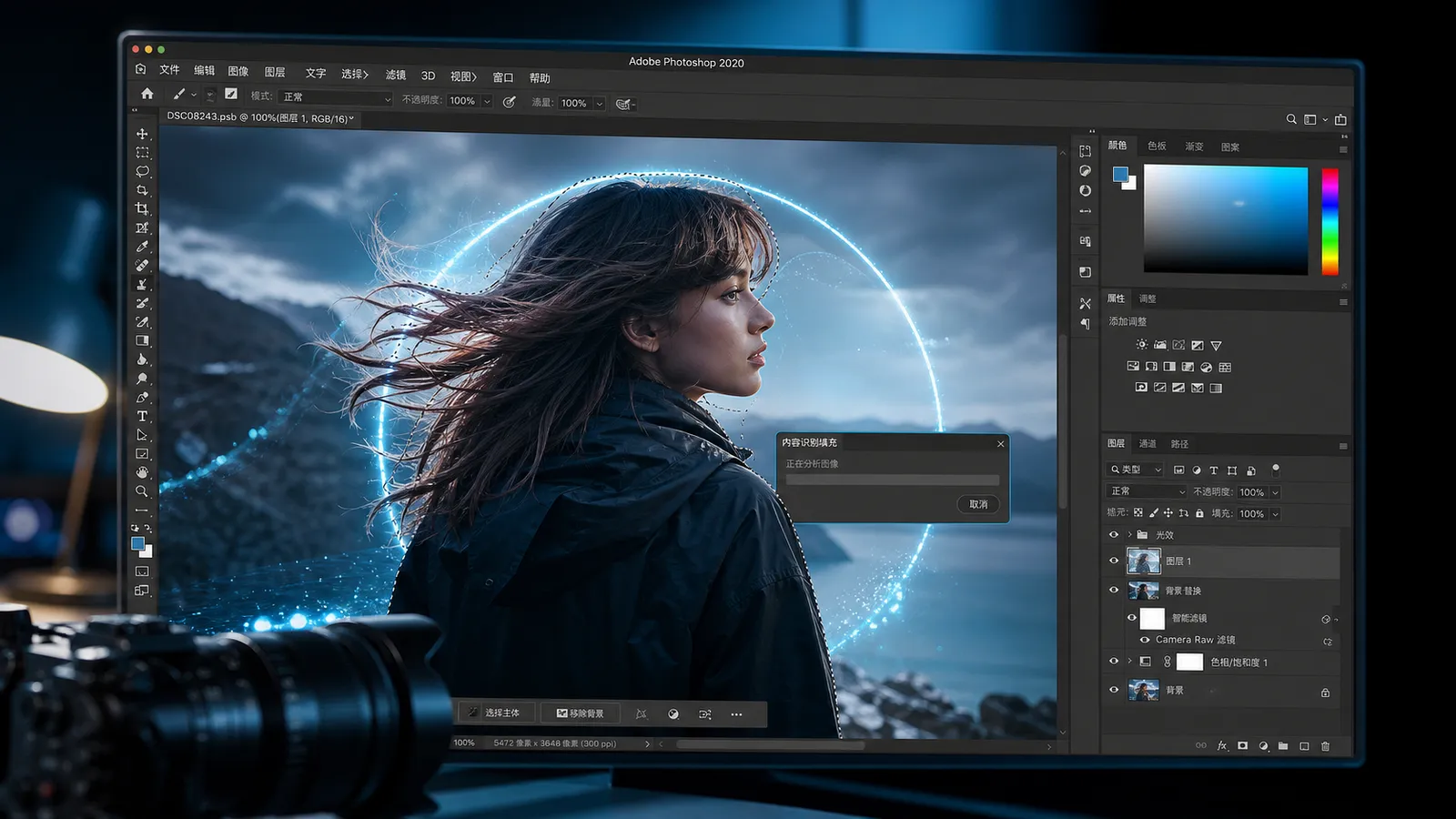Select the Move tool
The image size is (1456, 819).
pyautogui.click(x=142, y=134)
